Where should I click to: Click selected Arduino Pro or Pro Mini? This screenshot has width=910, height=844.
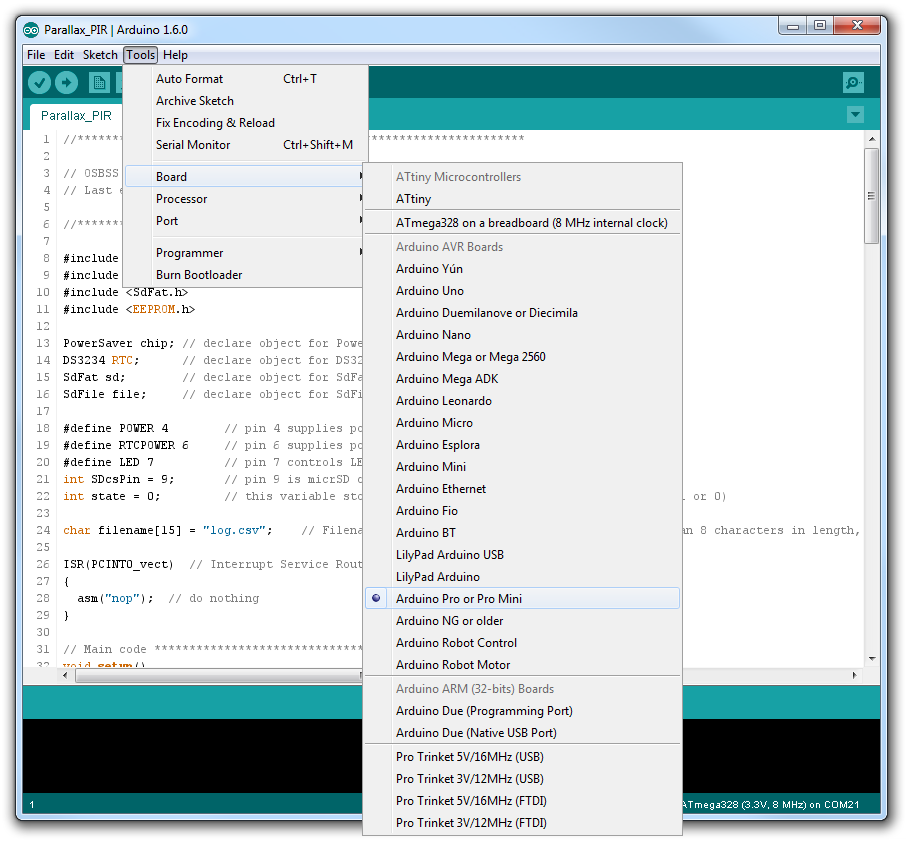pyautogui.click(x=522, y=598)
